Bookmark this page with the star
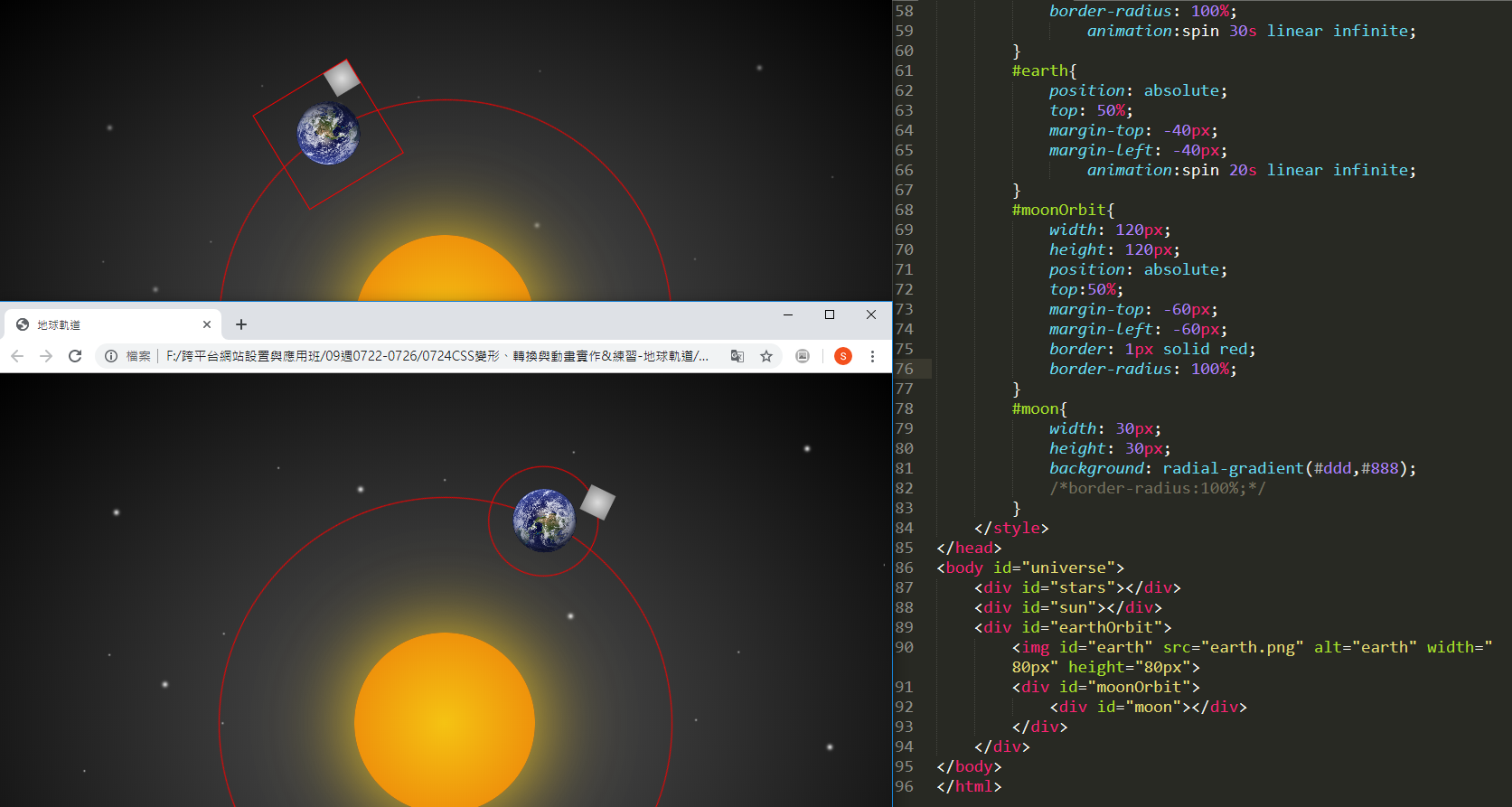This screenshot has height=807, width=1512. click(x=766, y=356)
